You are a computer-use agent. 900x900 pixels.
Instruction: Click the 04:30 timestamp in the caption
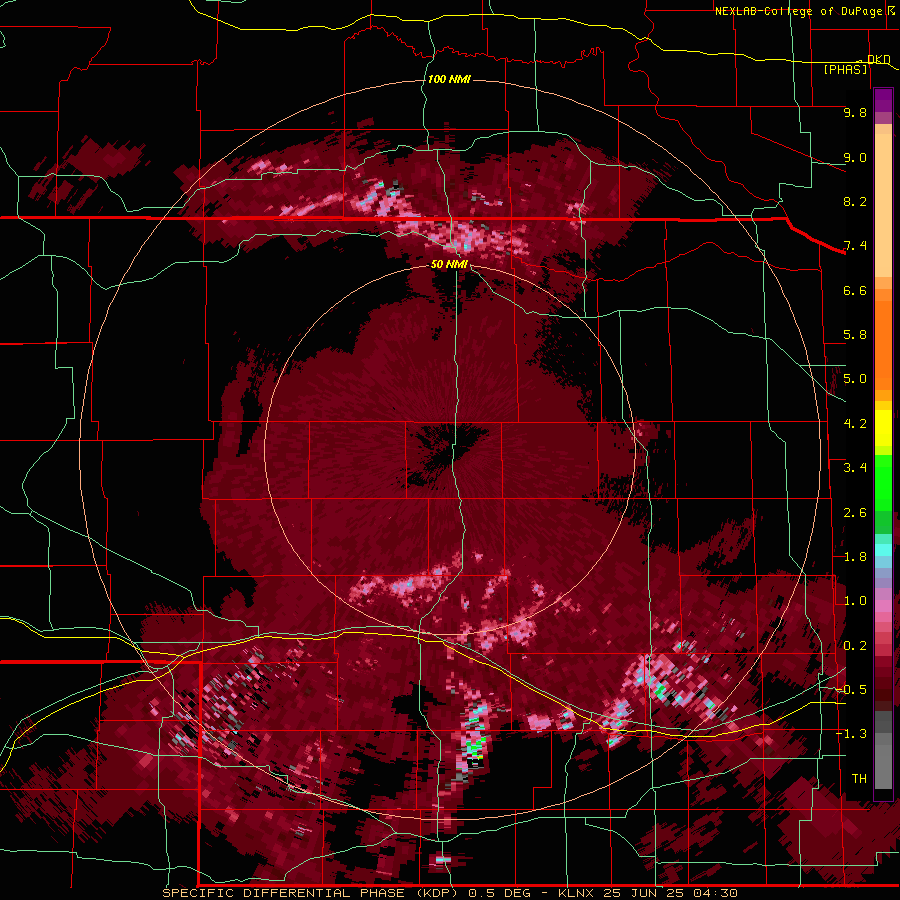pos(714,893)
